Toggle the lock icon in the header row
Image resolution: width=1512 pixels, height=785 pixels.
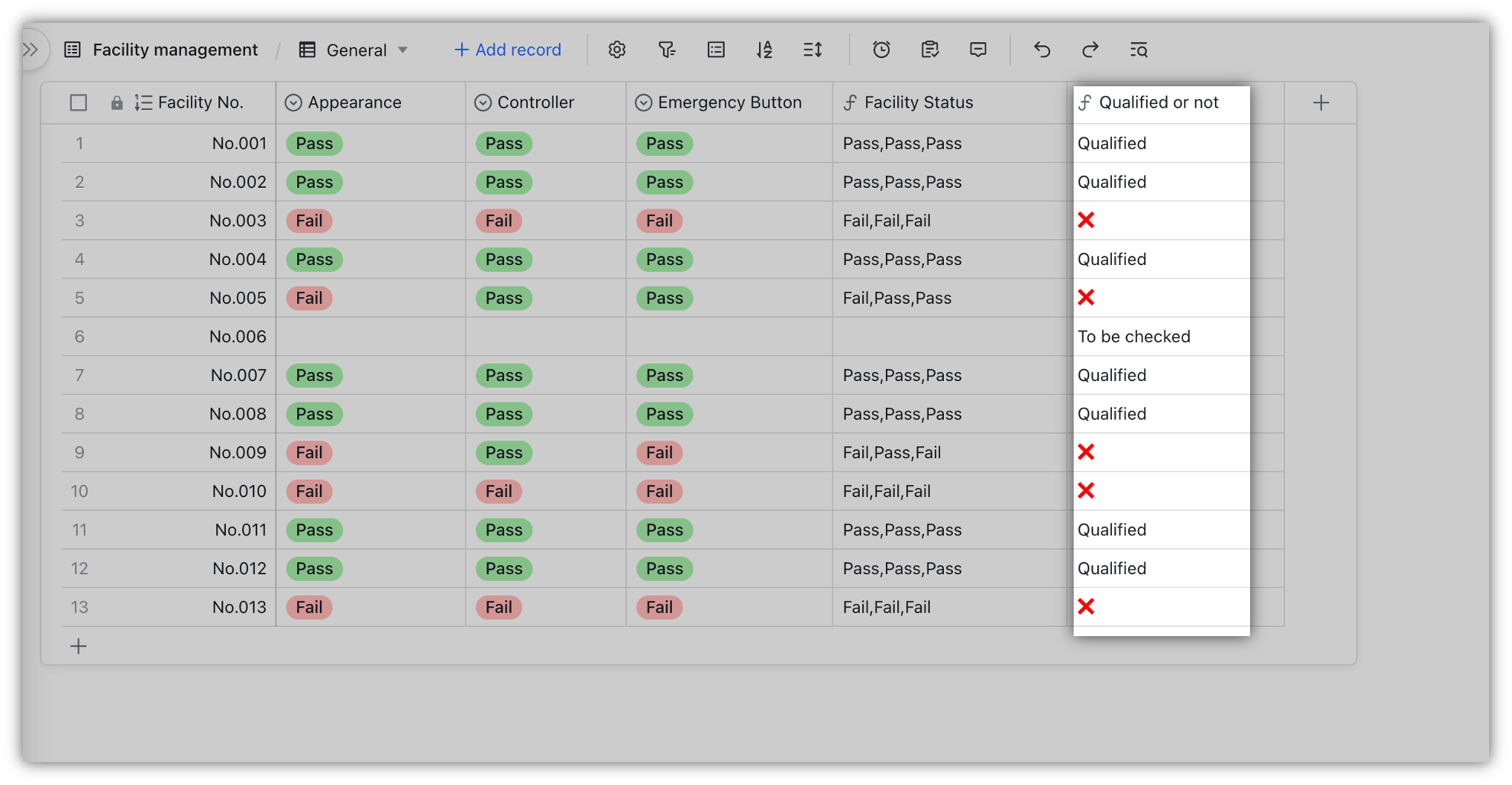coord(116,102)
